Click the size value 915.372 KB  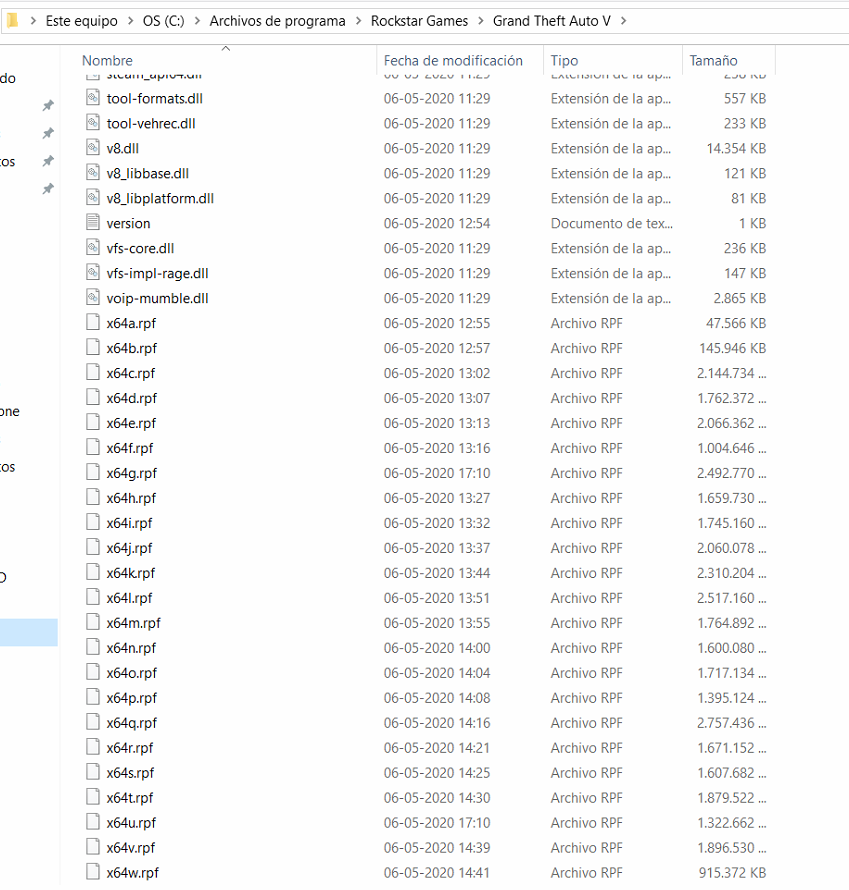(733, 873)
